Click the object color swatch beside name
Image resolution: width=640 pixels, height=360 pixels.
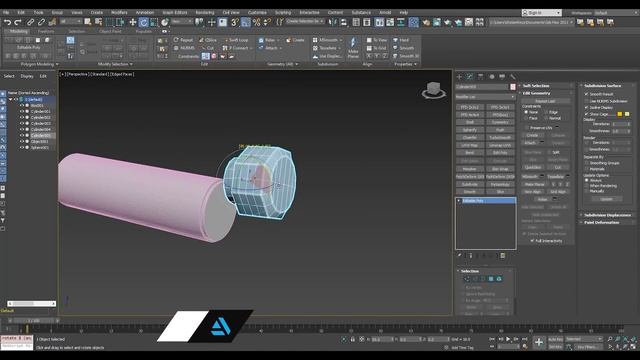tap(513, 87)
